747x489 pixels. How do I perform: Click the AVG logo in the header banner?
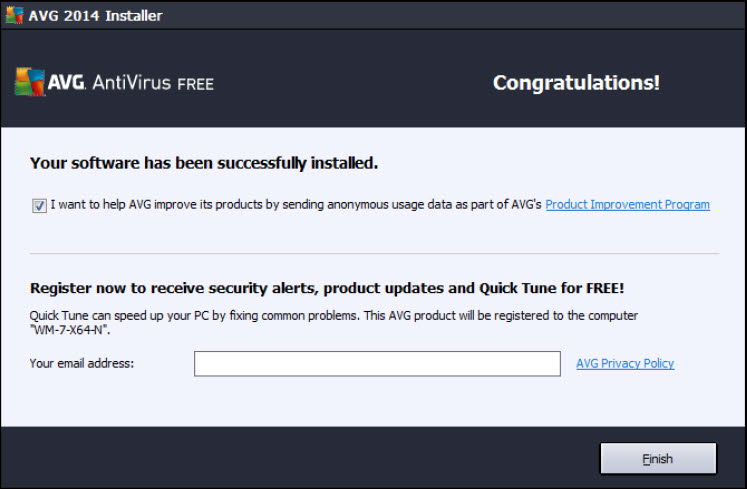point(30,83)
